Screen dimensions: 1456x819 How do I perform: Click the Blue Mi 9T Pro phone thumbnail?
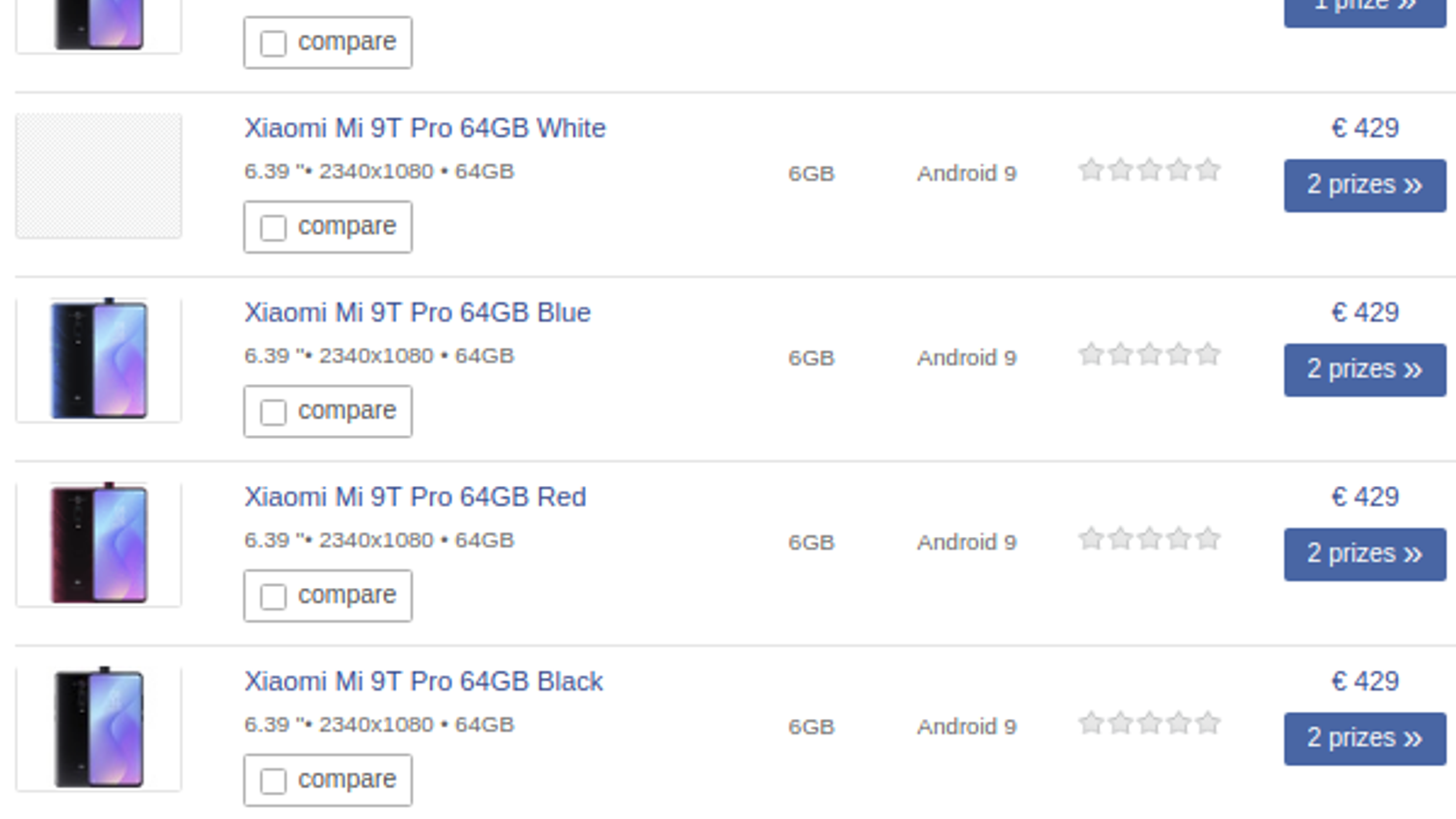point(98,359)
